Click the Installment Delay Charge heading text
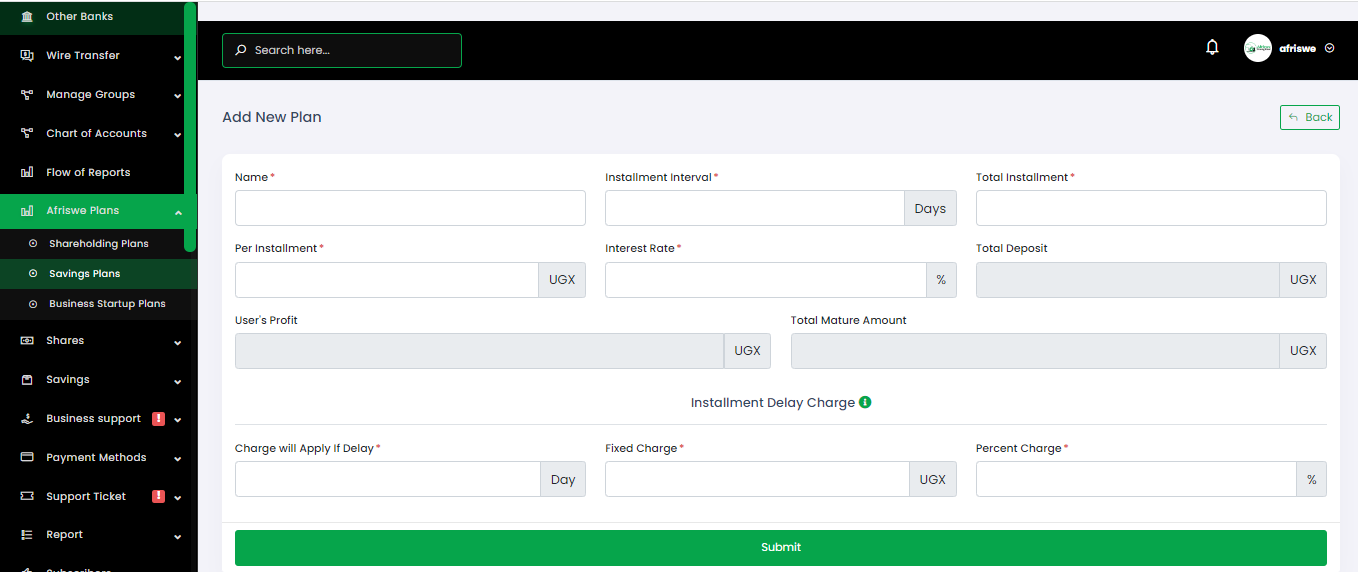The height and width of the screenshot is (572, 1358). (x=773, y=403)
